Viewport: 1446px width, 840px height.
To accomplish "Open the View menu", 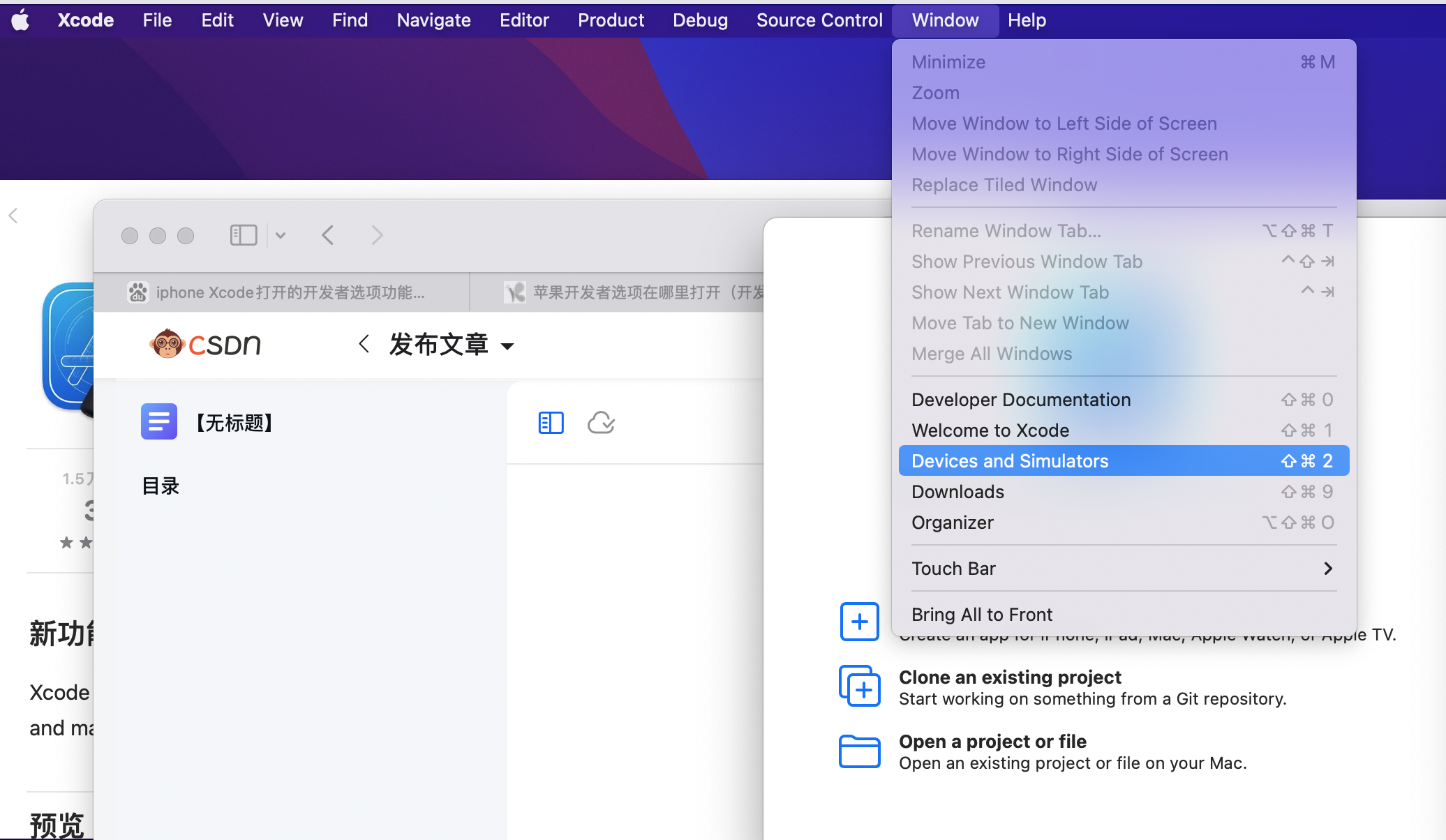I will [x=283, y=20].
